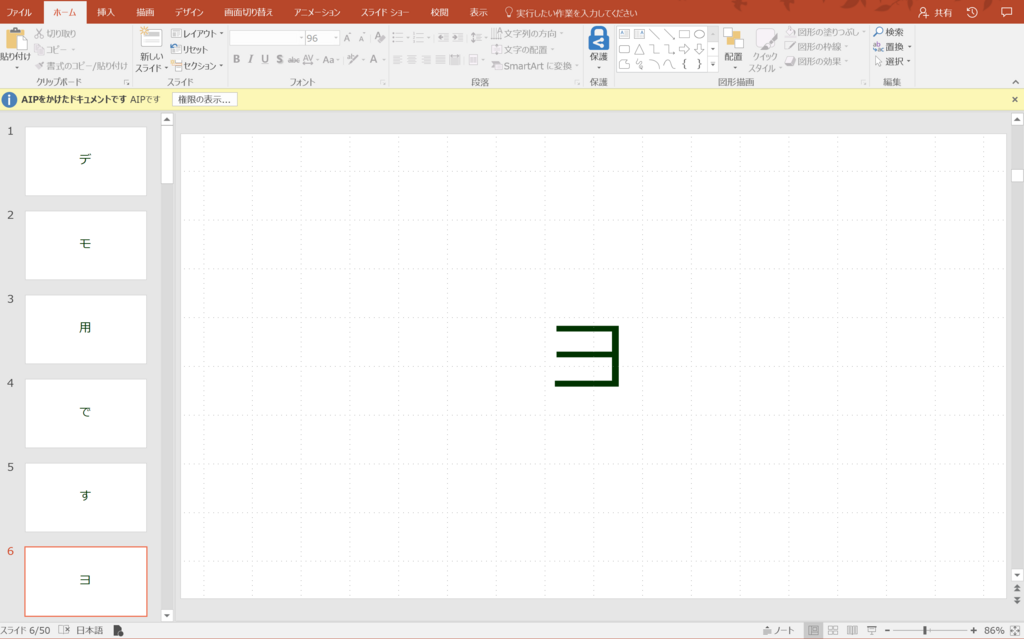Click the zoom slider handle
Viewport: 1024px width, 639px height.
[x=925, y=631]
